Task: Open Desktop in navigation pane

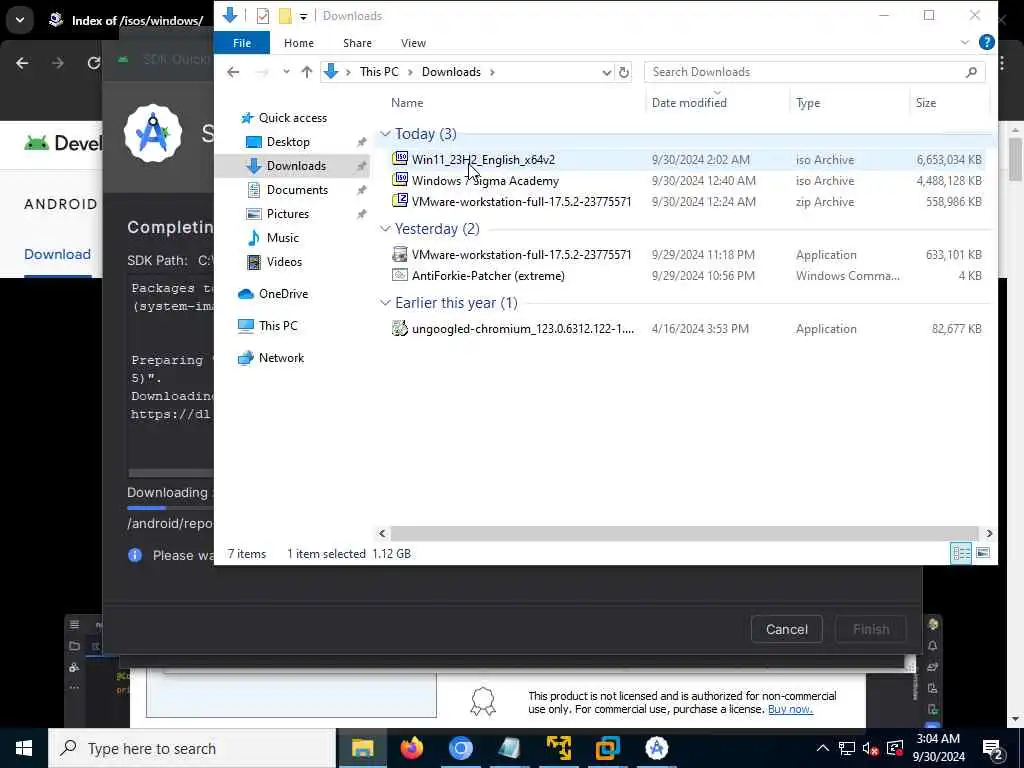Action: [288, 142]
